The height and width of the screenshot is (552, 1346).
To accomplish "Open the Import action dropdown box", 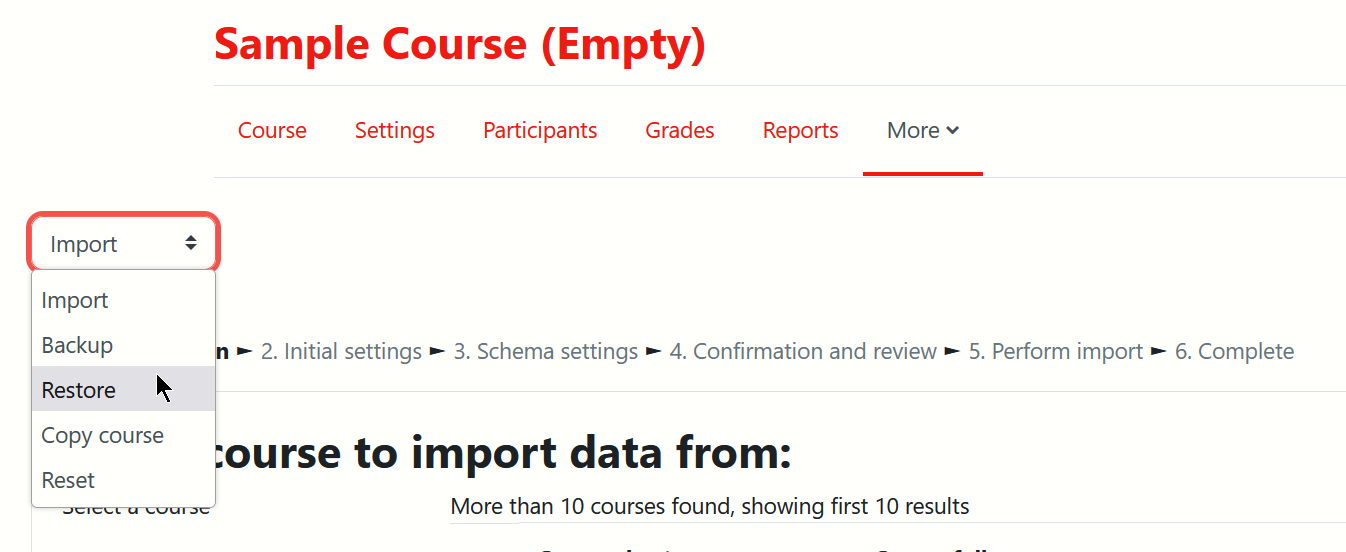I will pos(123,243).
